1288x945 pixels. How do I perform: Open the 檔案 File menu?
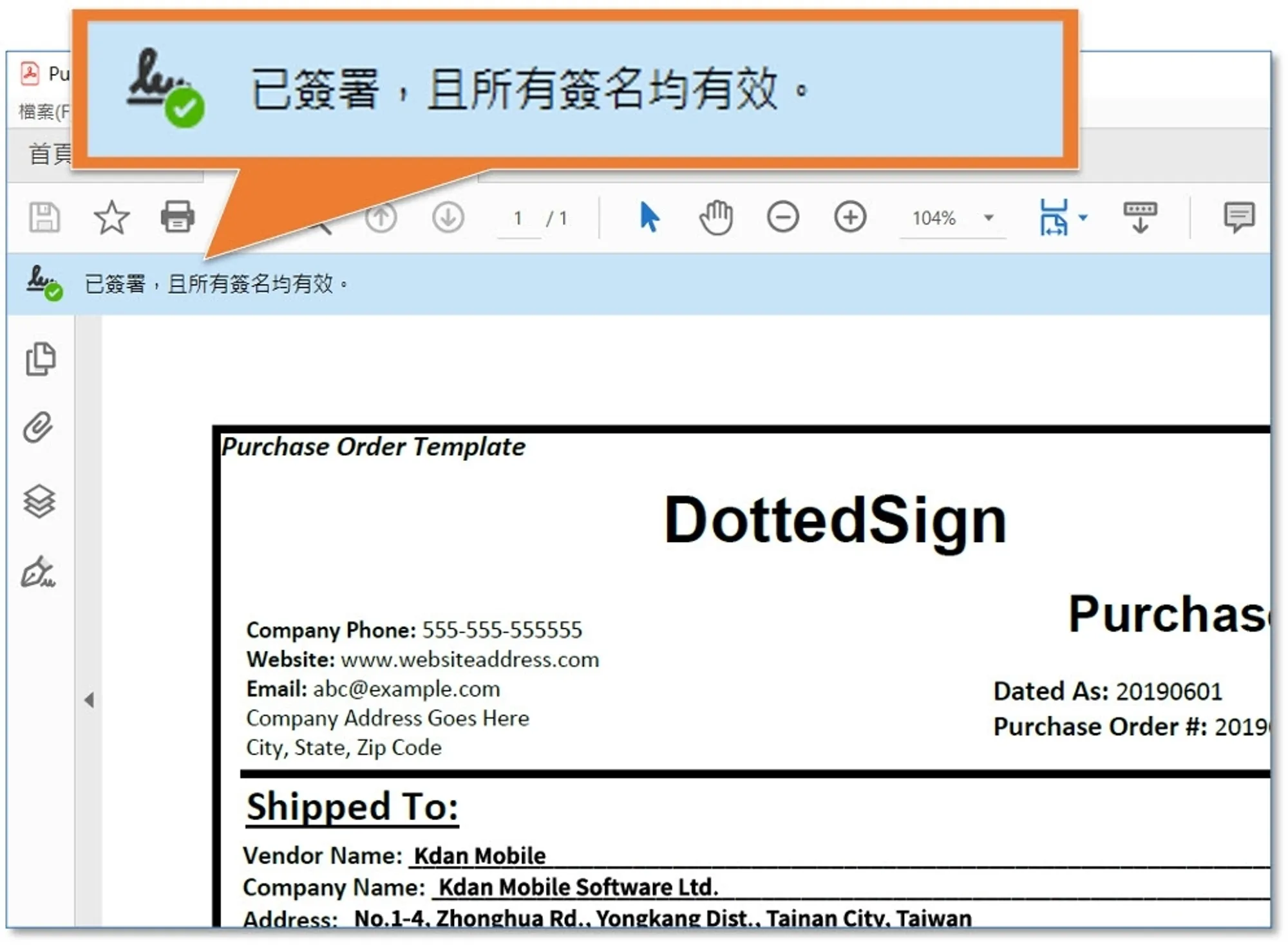[44, 112]
